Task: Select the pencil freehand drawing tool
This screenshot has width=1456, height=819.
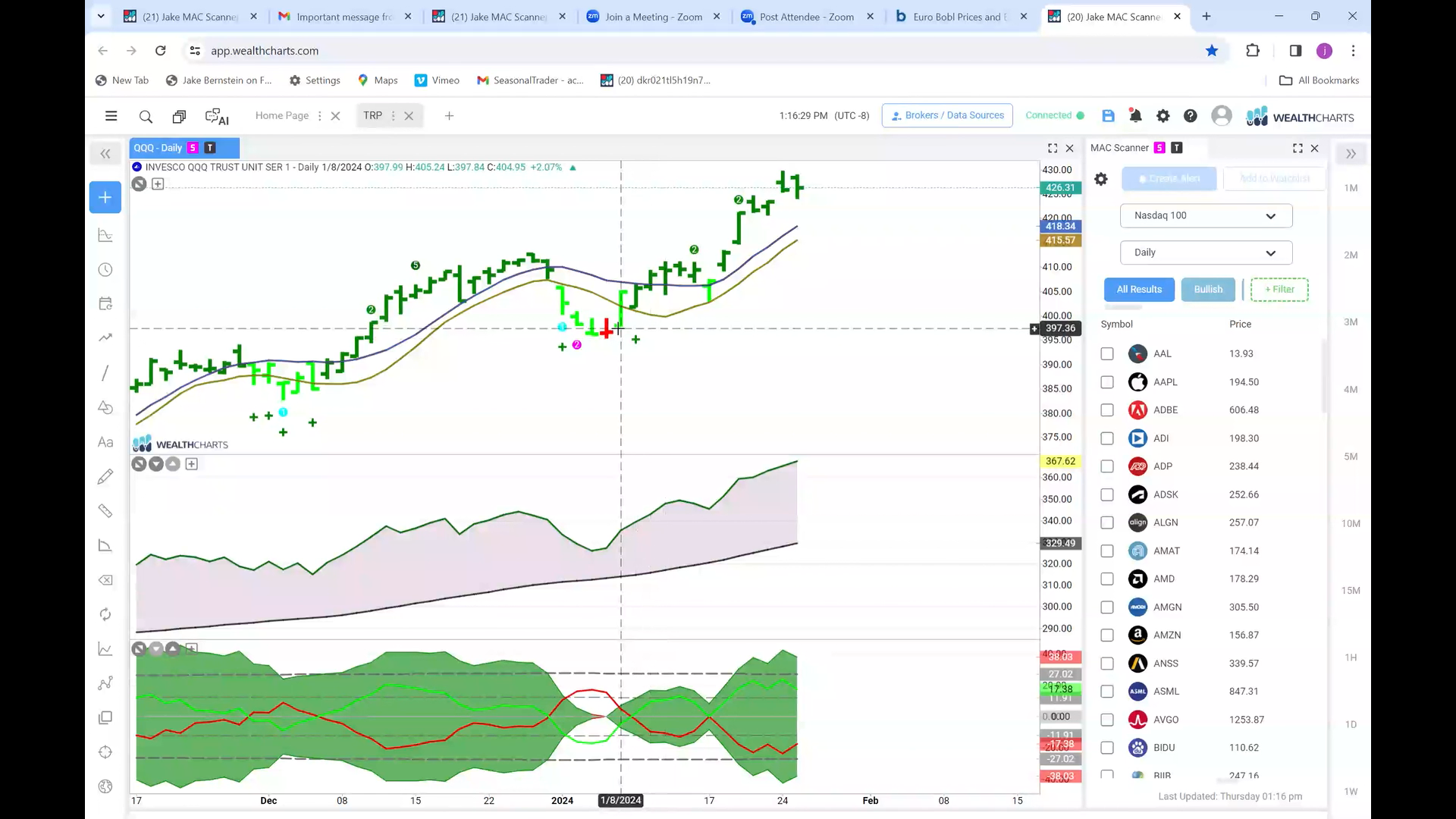Action: [105, 476]
